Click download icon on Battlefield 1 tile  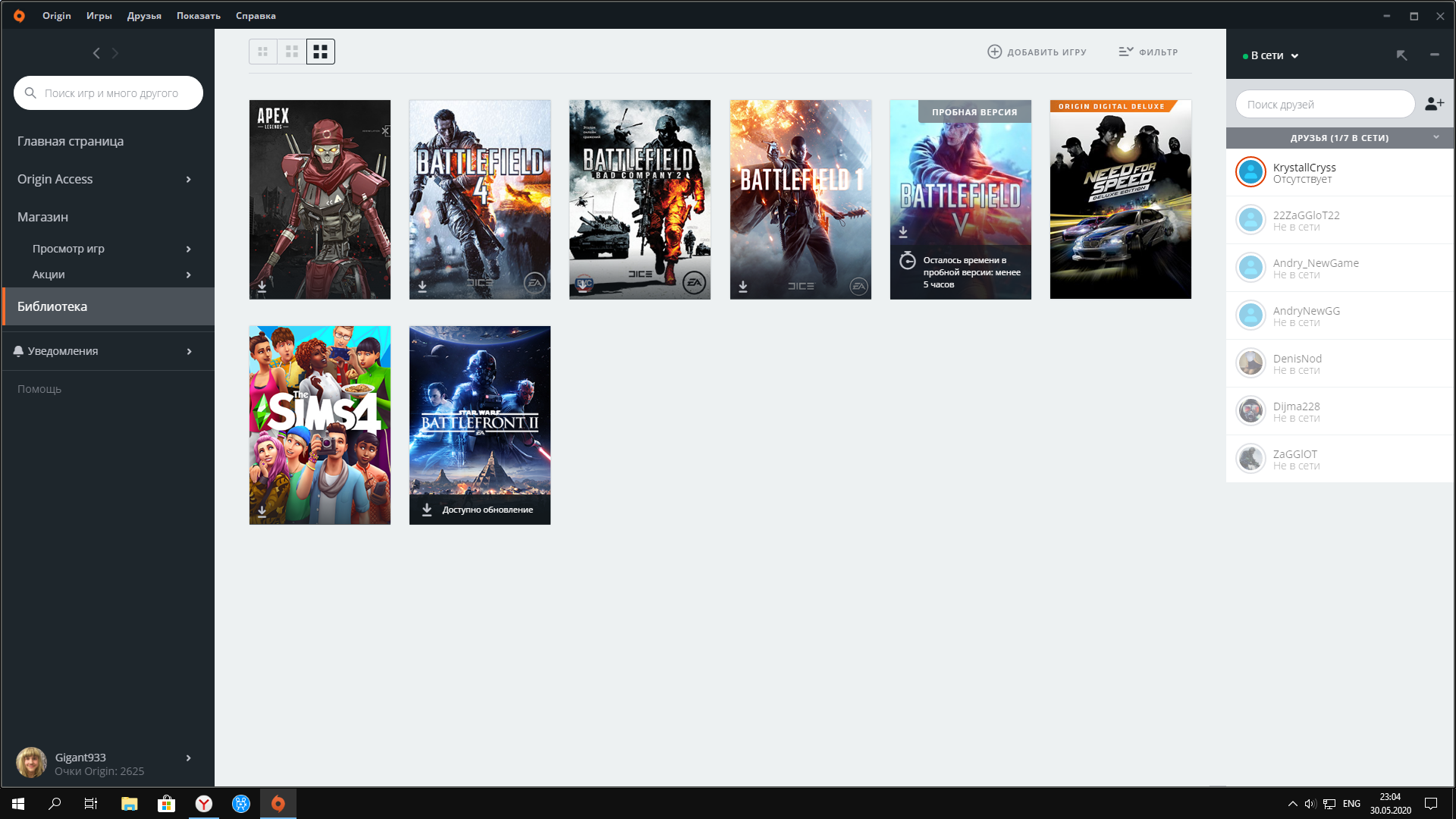point(743,287)
